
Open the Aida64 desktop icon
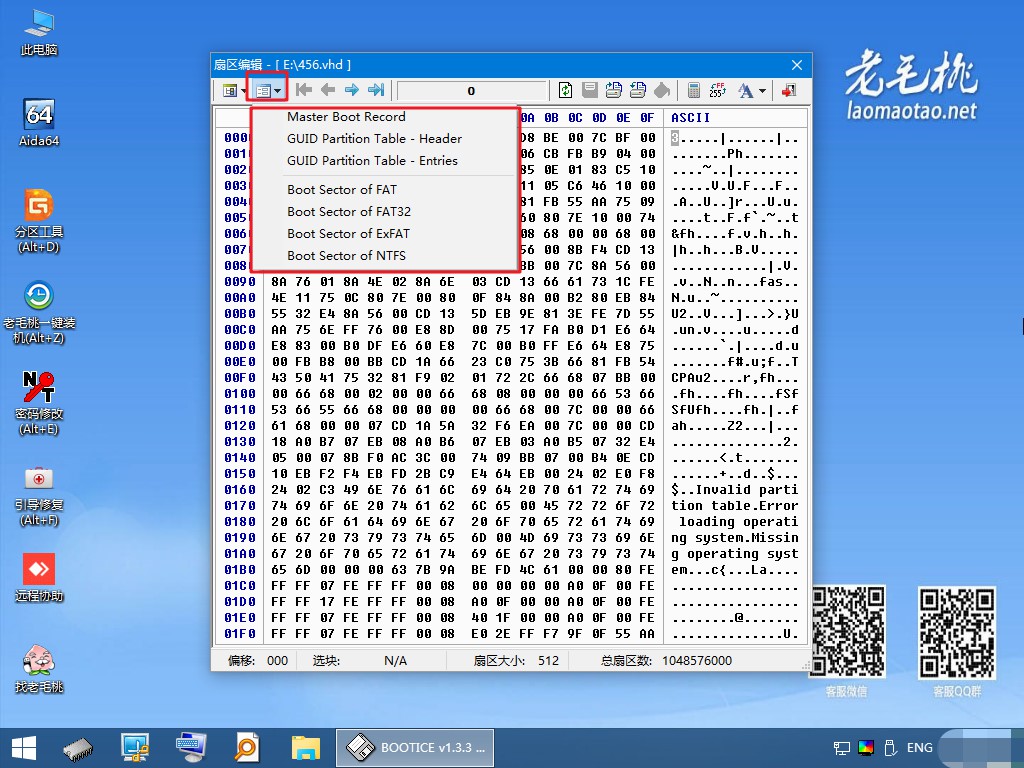click(x=39, y=123)
